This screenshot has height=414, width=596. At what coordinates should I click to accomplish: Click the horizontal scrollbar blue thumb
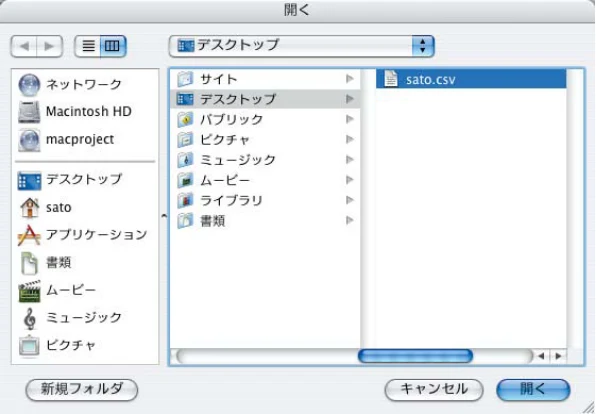(x=415, y=356)
